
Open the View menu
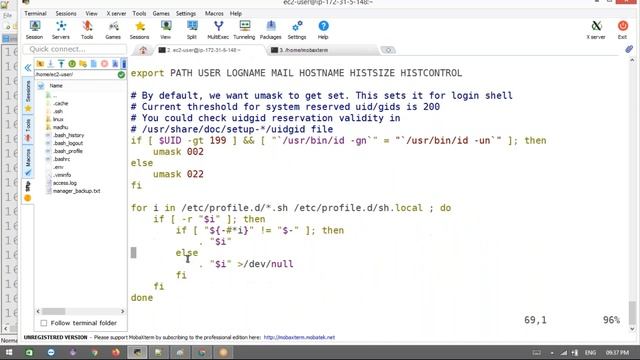coord(91,13)
